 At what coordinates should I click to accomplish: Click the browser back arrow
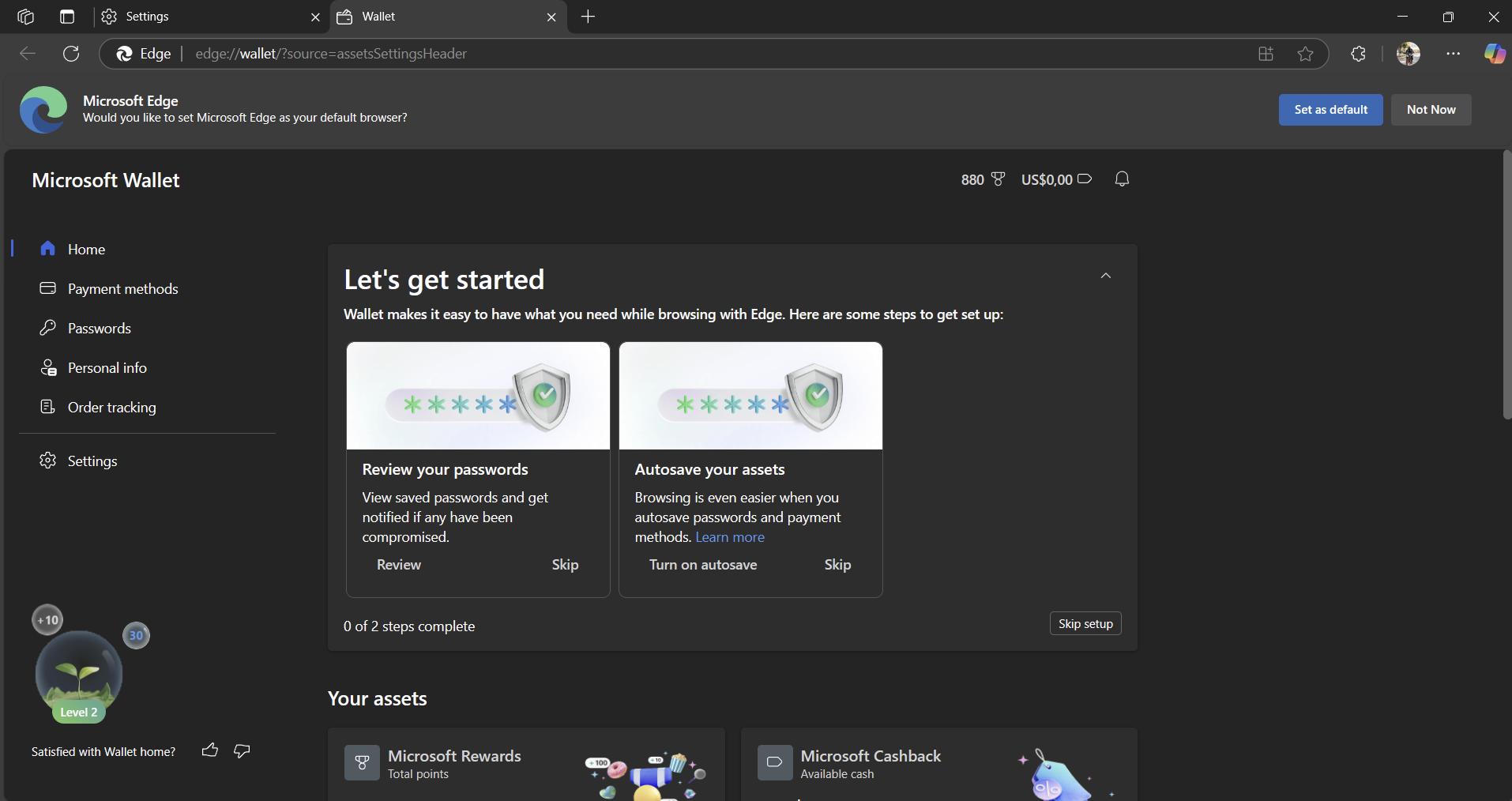[x=28, y=54]
